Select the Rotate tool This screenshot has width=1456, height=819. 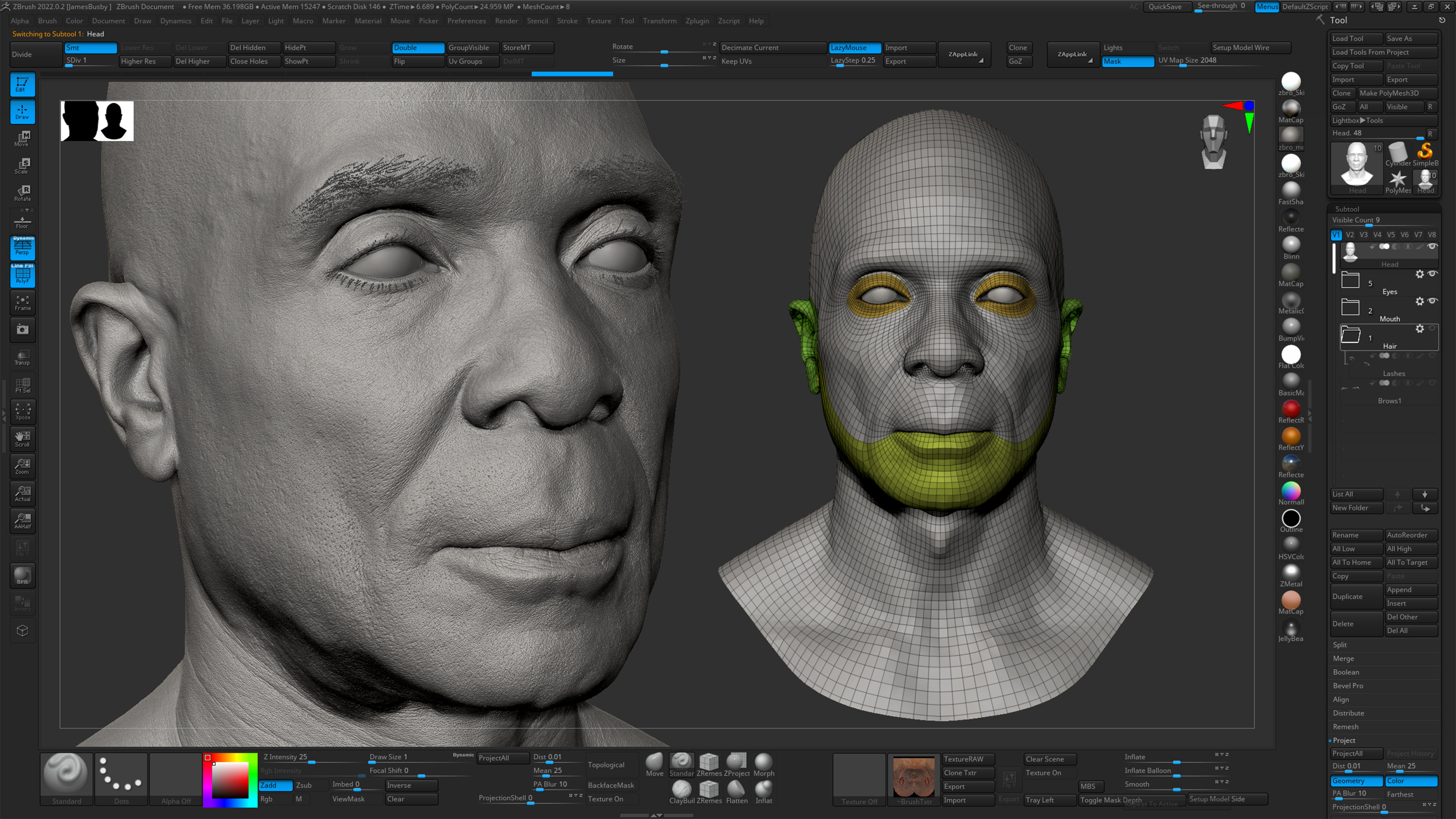[22, 192]
